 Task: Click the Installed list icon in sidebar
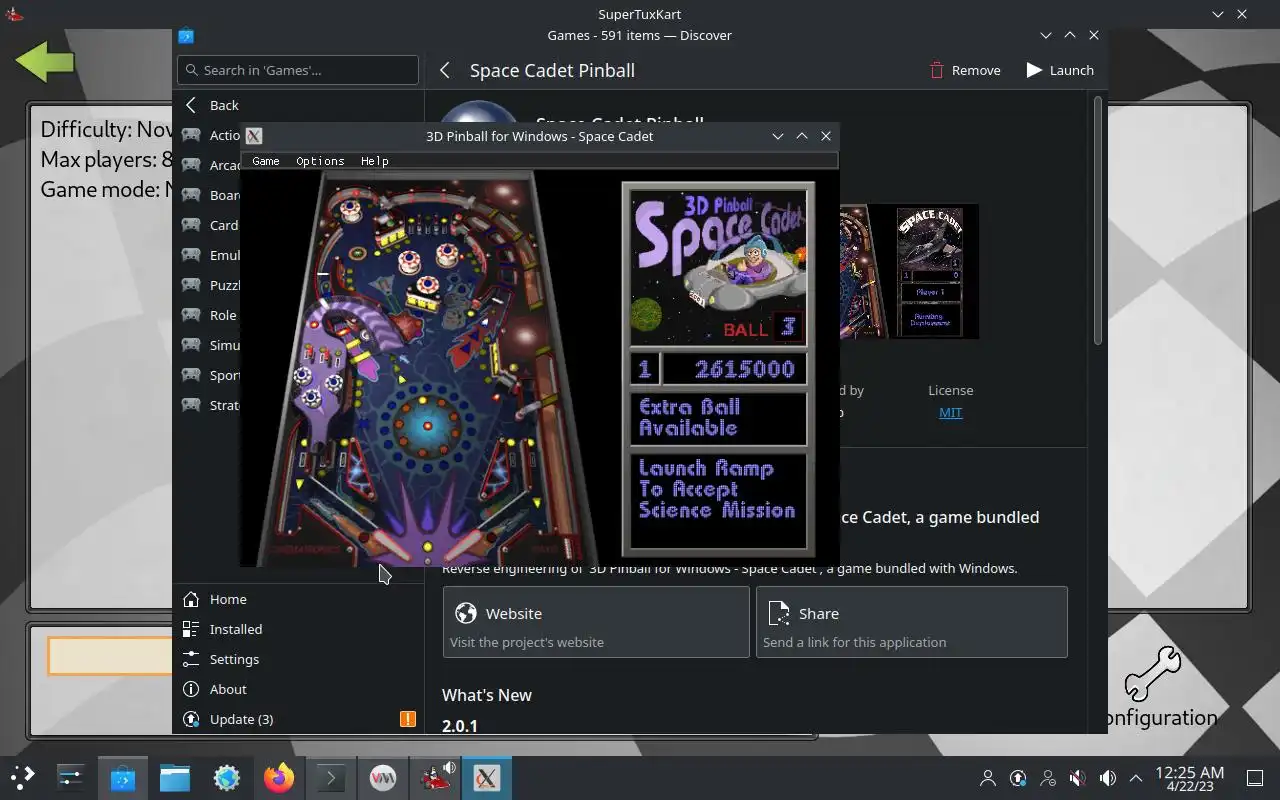pyautogui.click(x=191, y=629)
